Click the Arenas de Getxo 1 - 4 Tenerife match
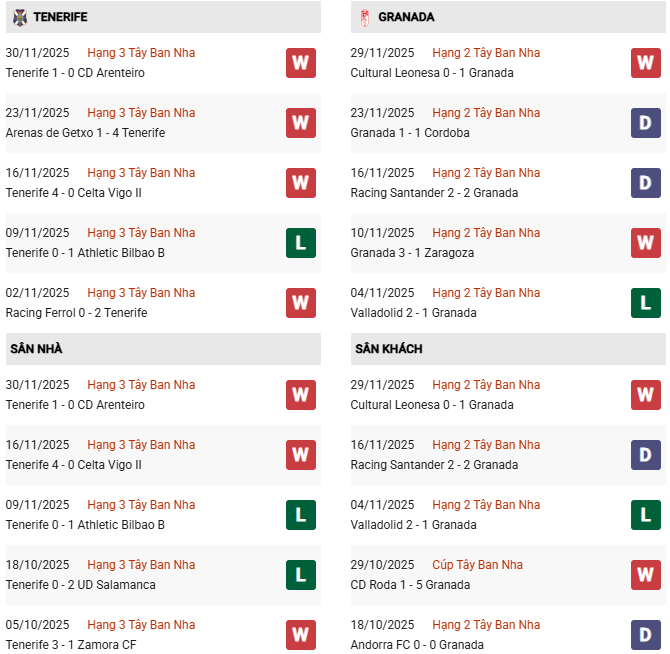This screenshot has height=654, width=670. [85, 133]
